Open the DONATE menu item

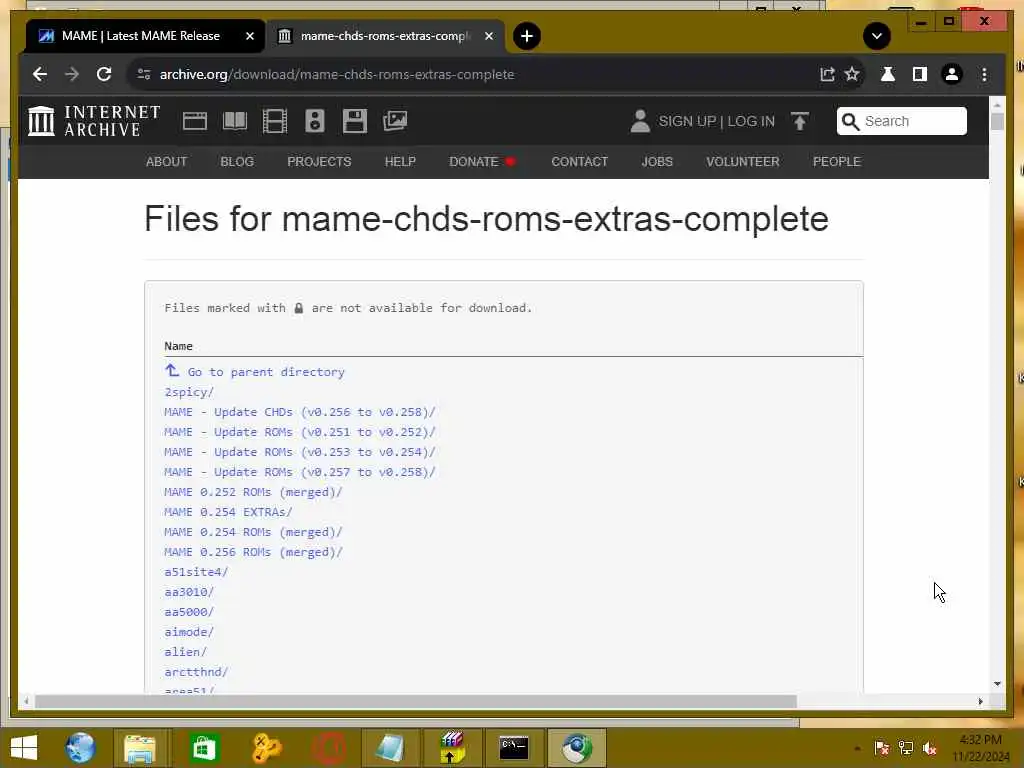[482, 161]
